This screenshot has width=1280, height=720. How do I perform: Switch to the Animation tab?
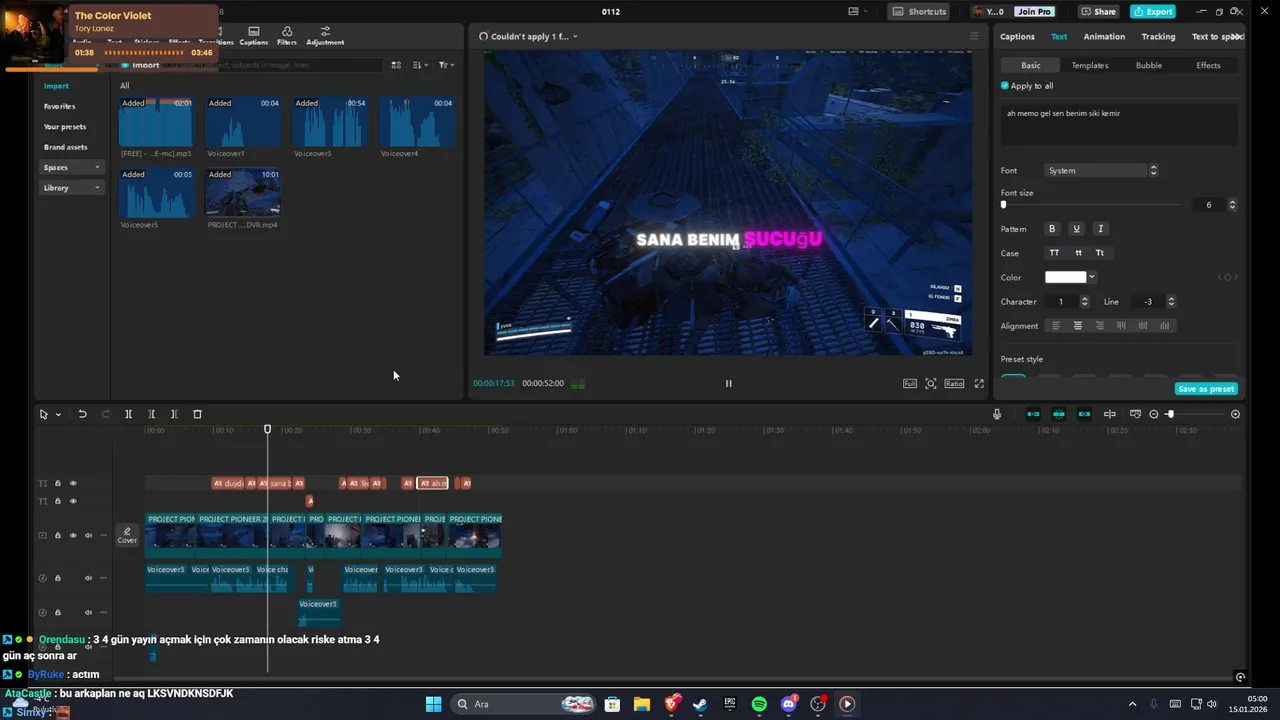(x=1104, y=37)
